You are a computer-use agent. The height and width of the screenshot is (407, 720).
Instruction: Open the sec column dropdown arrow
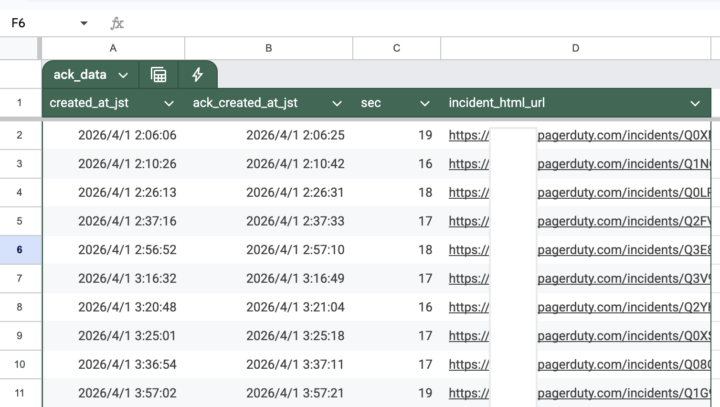point(424,103)
